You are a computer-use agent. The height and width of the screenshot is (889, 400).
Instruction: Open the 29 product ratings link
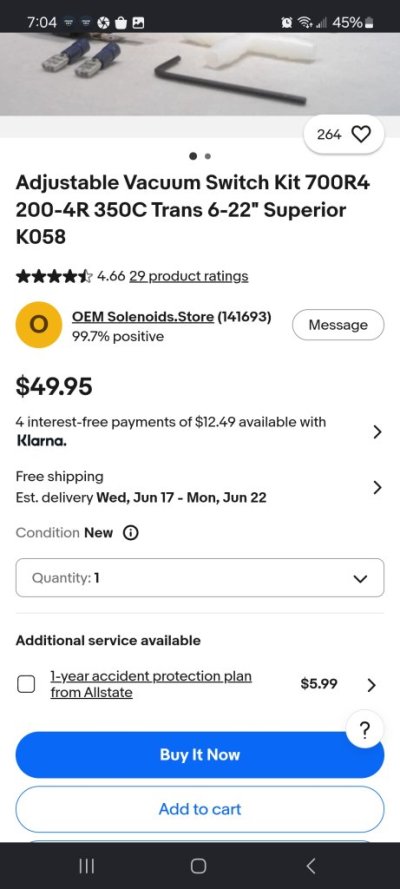pos(189,277)
